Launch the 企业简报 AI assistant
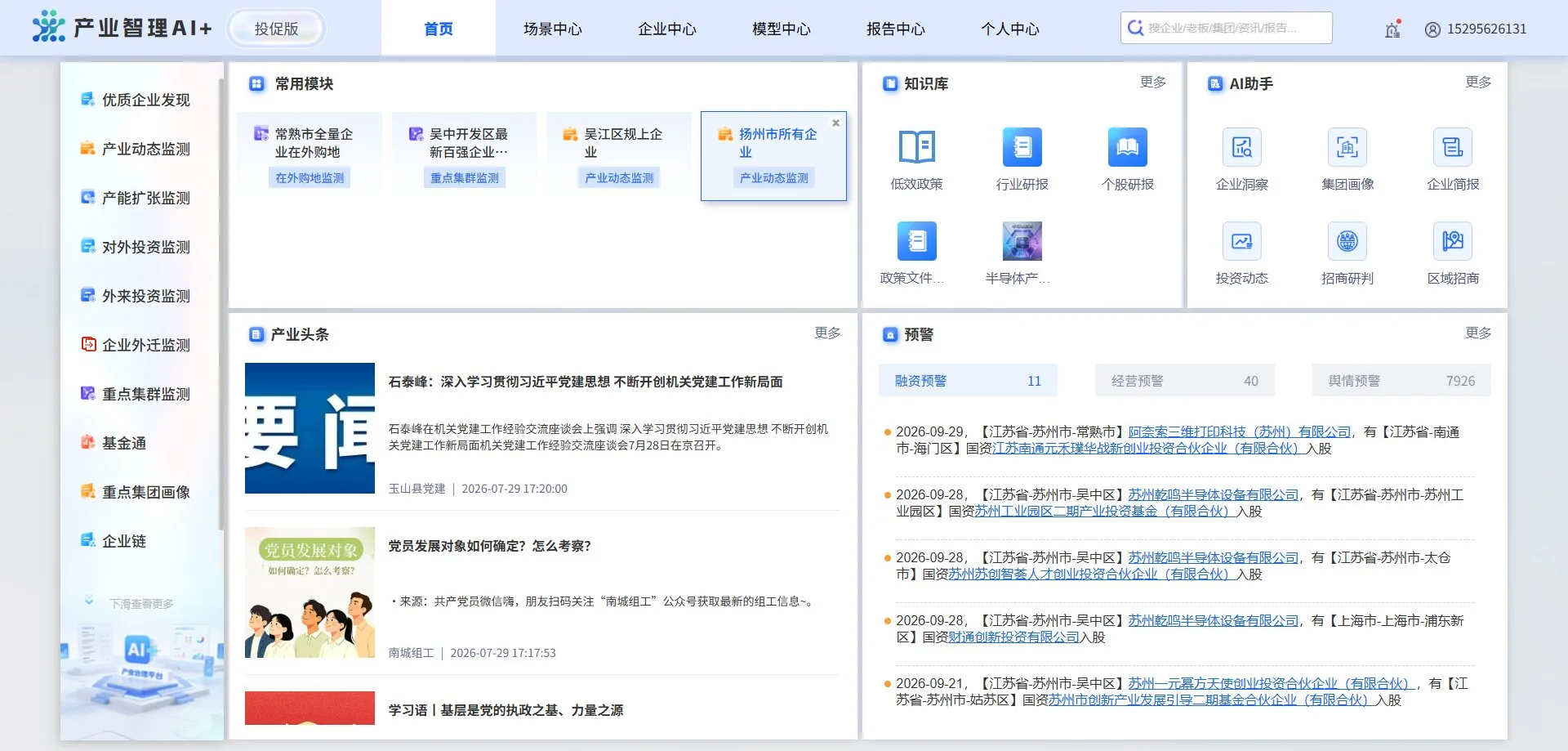Image resolution: width=1568 pixels, height=751 pixels. pos(1453,148)
